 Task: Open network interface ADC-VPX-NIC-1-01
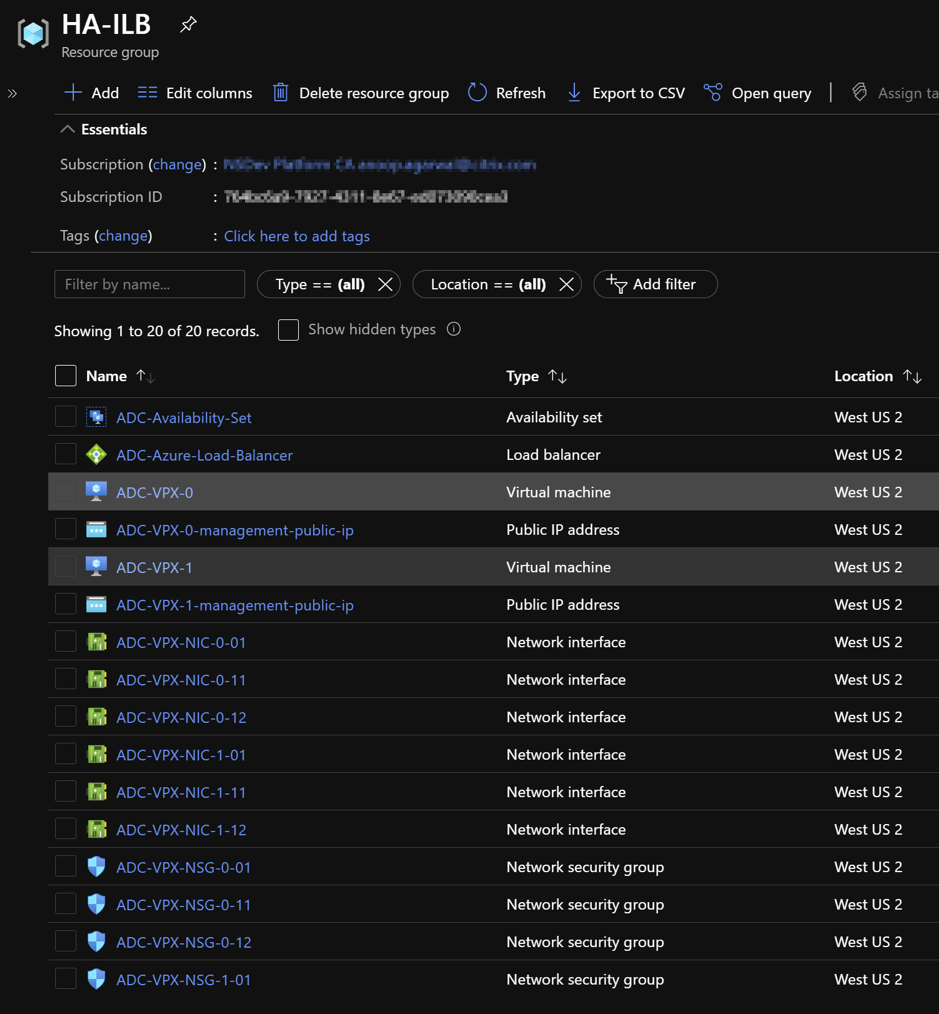(x=181, y=755)
